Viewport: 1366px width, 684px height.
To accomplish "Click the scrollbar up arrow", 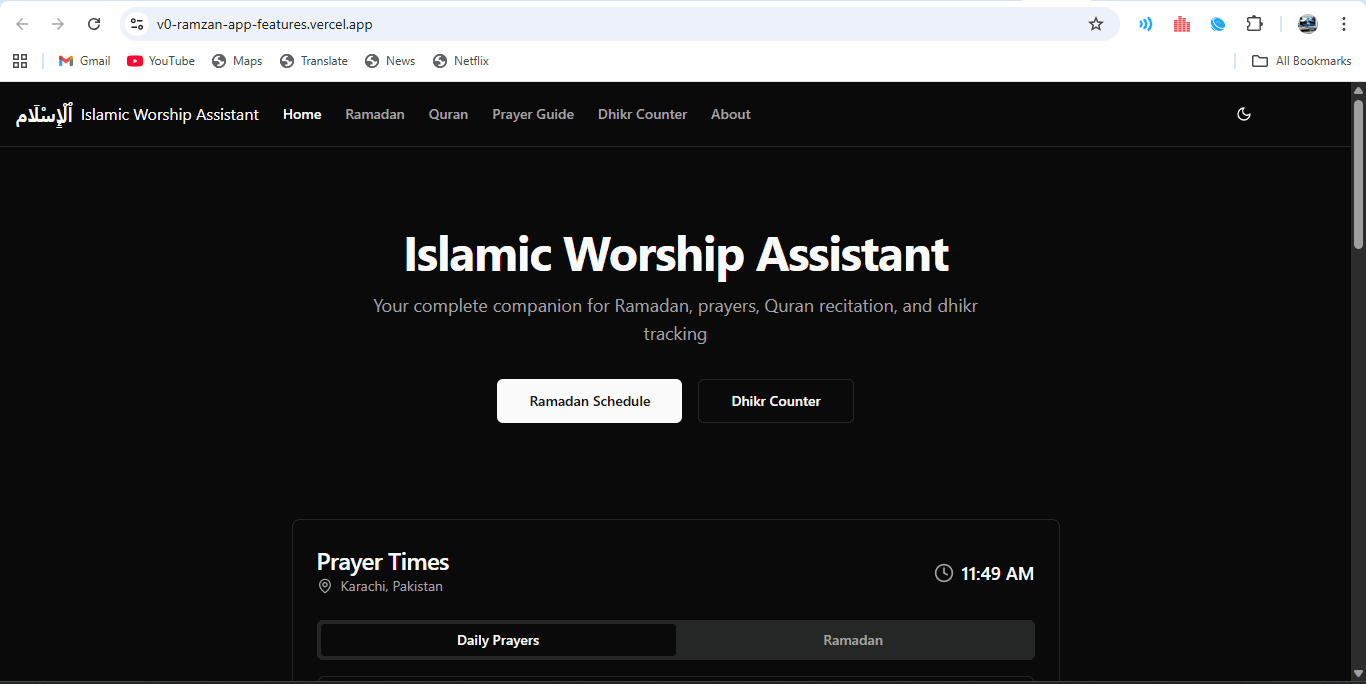I will (1358, 89).
